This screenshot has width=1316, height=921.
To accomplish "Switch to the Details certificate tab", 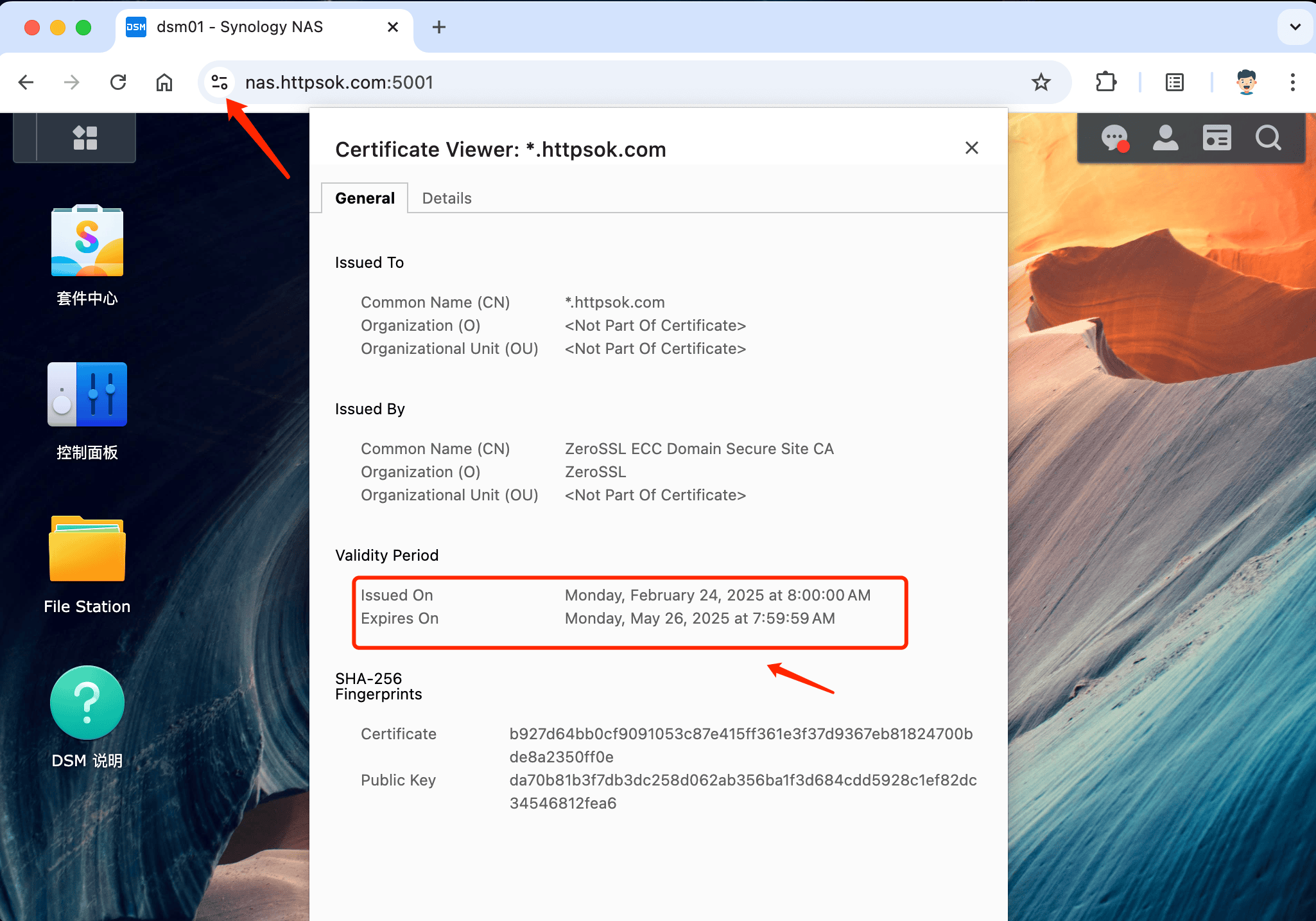I will point(447,198).
